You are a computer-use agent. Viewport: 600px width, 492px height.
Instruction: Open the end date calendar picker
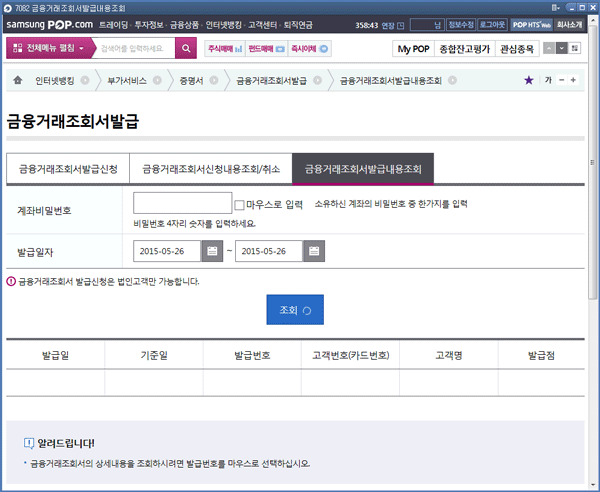click(314, 251)
